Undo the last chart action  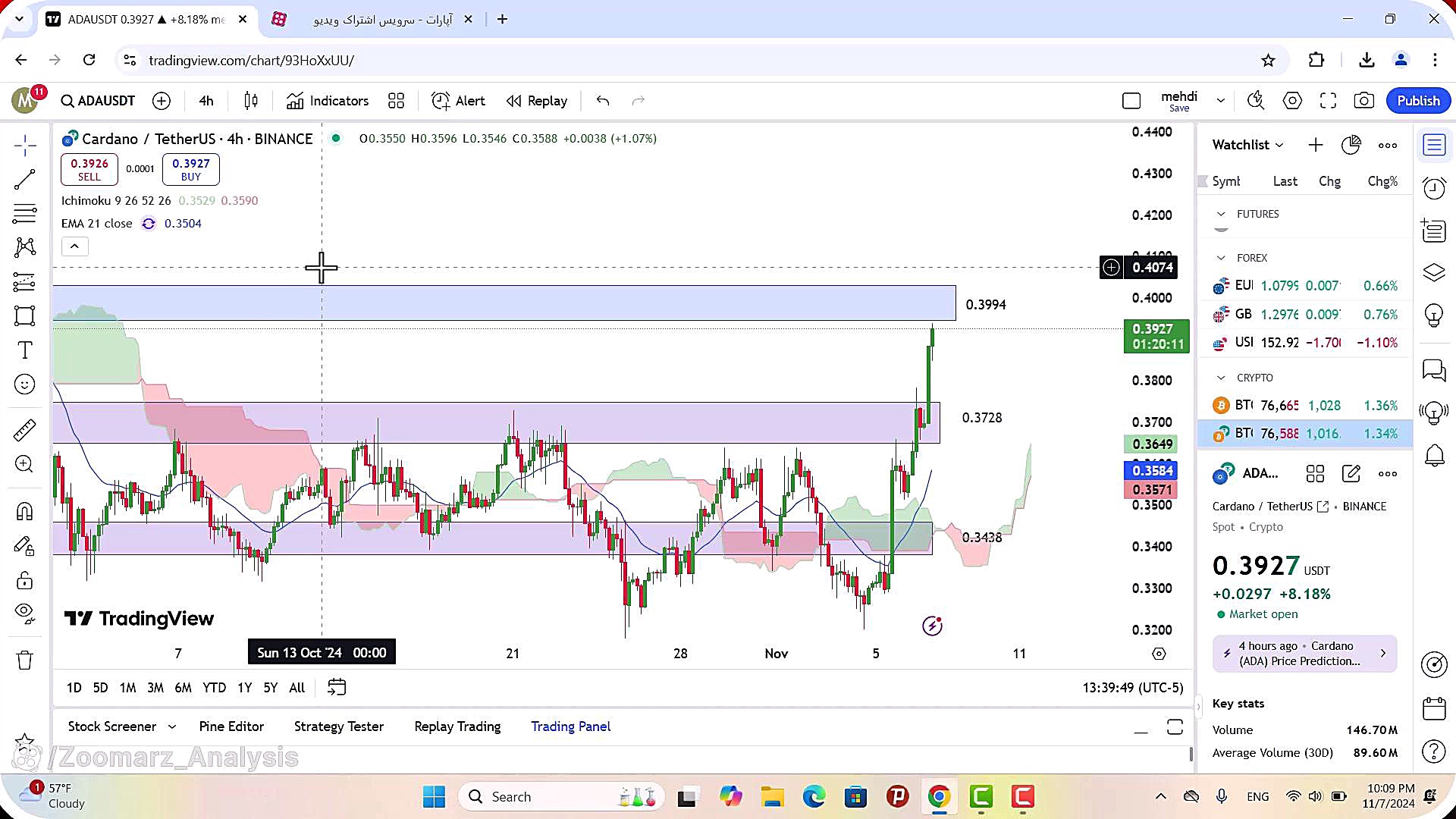(603, 101)
